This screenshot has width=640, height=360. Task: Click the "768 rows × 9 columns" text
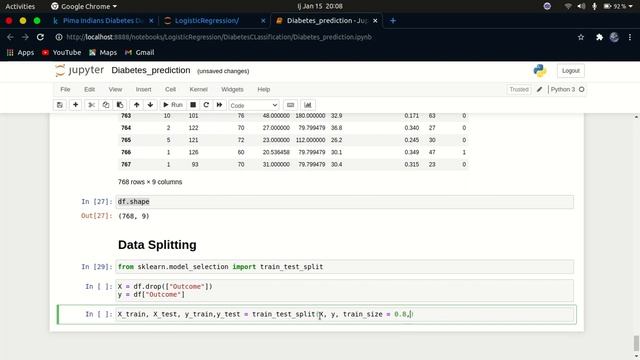[x=150, y=182]
